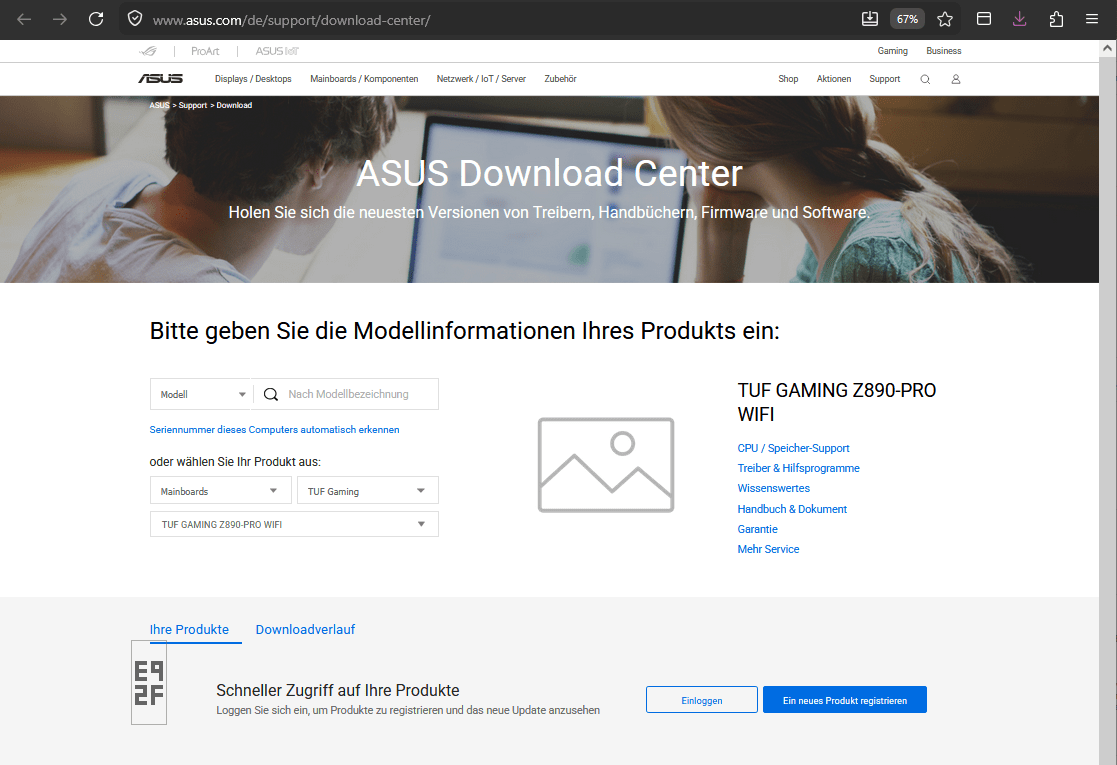Open the Netzwerk / IoT / Server menu

pyautogui.click(x=481, y=79)
